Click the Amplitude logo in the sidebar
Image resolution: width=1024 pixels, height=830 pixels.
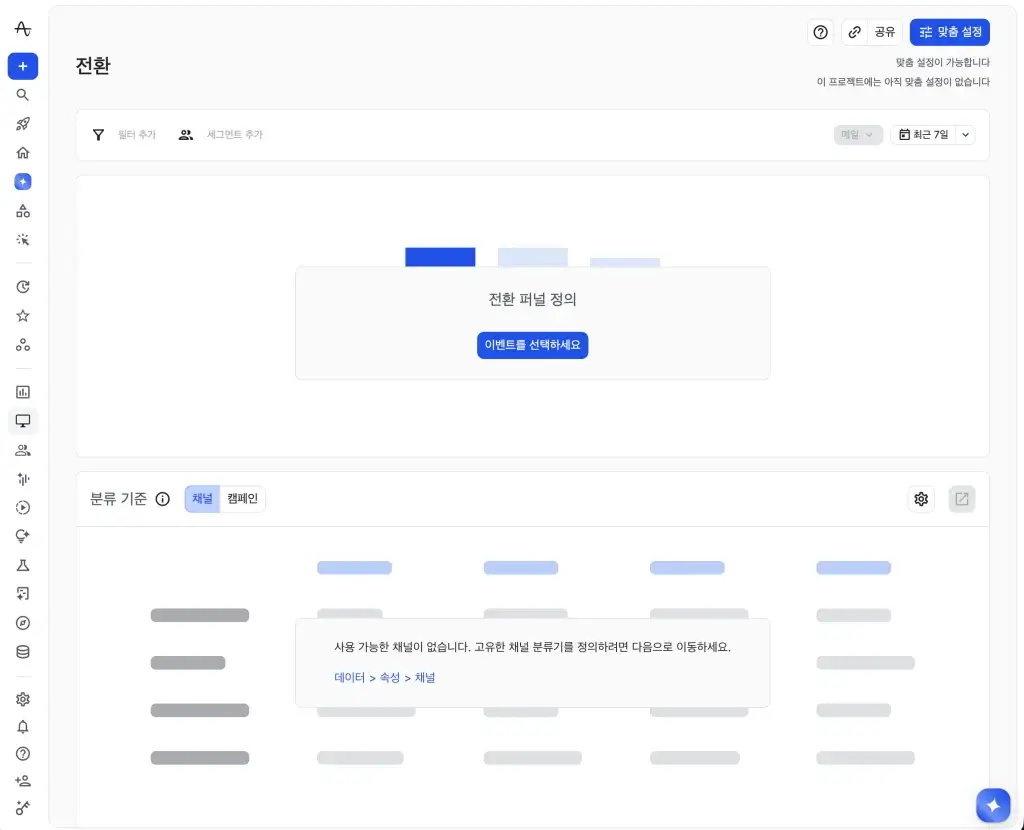[x=23, y=29]
